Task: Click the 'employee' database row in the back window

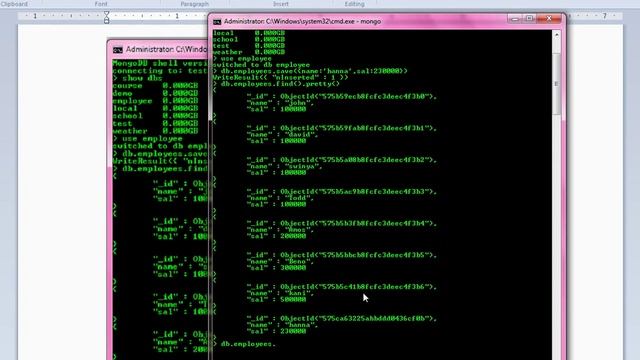Action: 156,101
